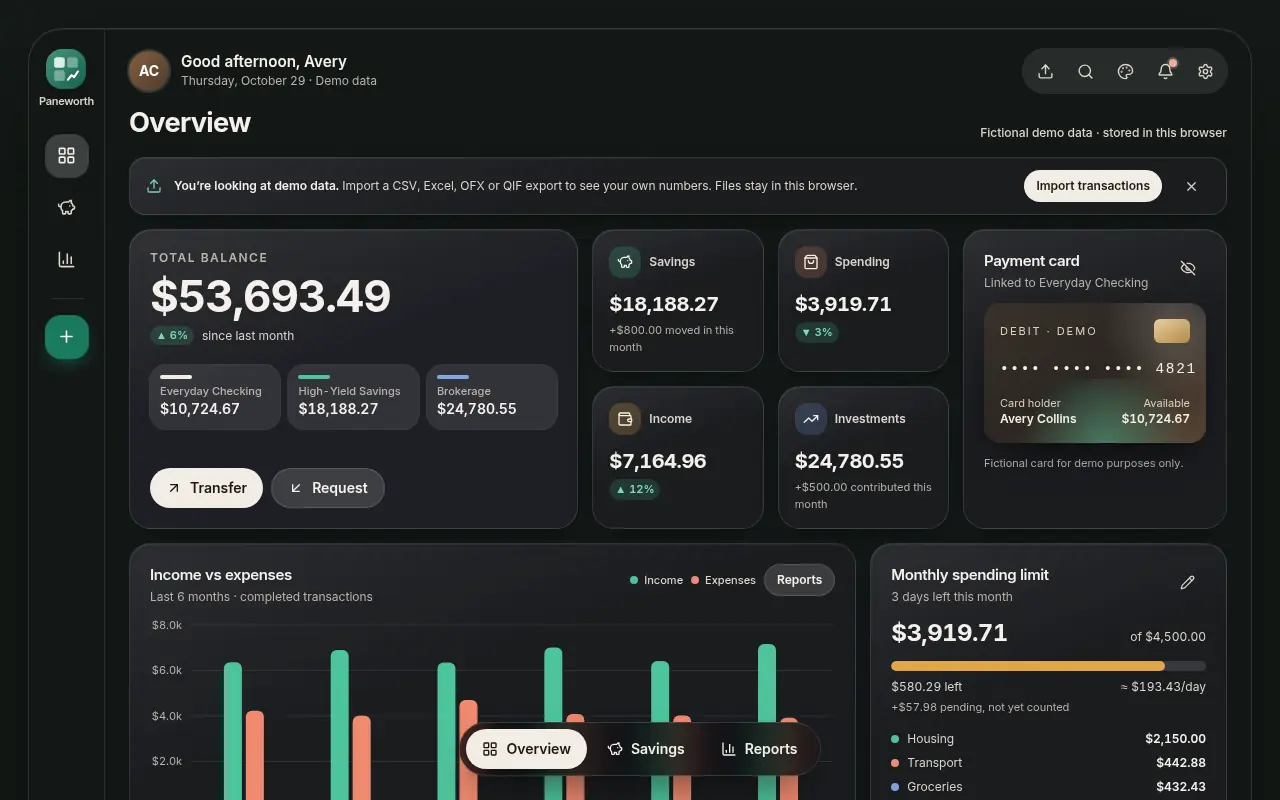Viewport: 1280px width, 800px height.
Task: Switch to Overview tab in bottom nav
Action: point(526,749)
